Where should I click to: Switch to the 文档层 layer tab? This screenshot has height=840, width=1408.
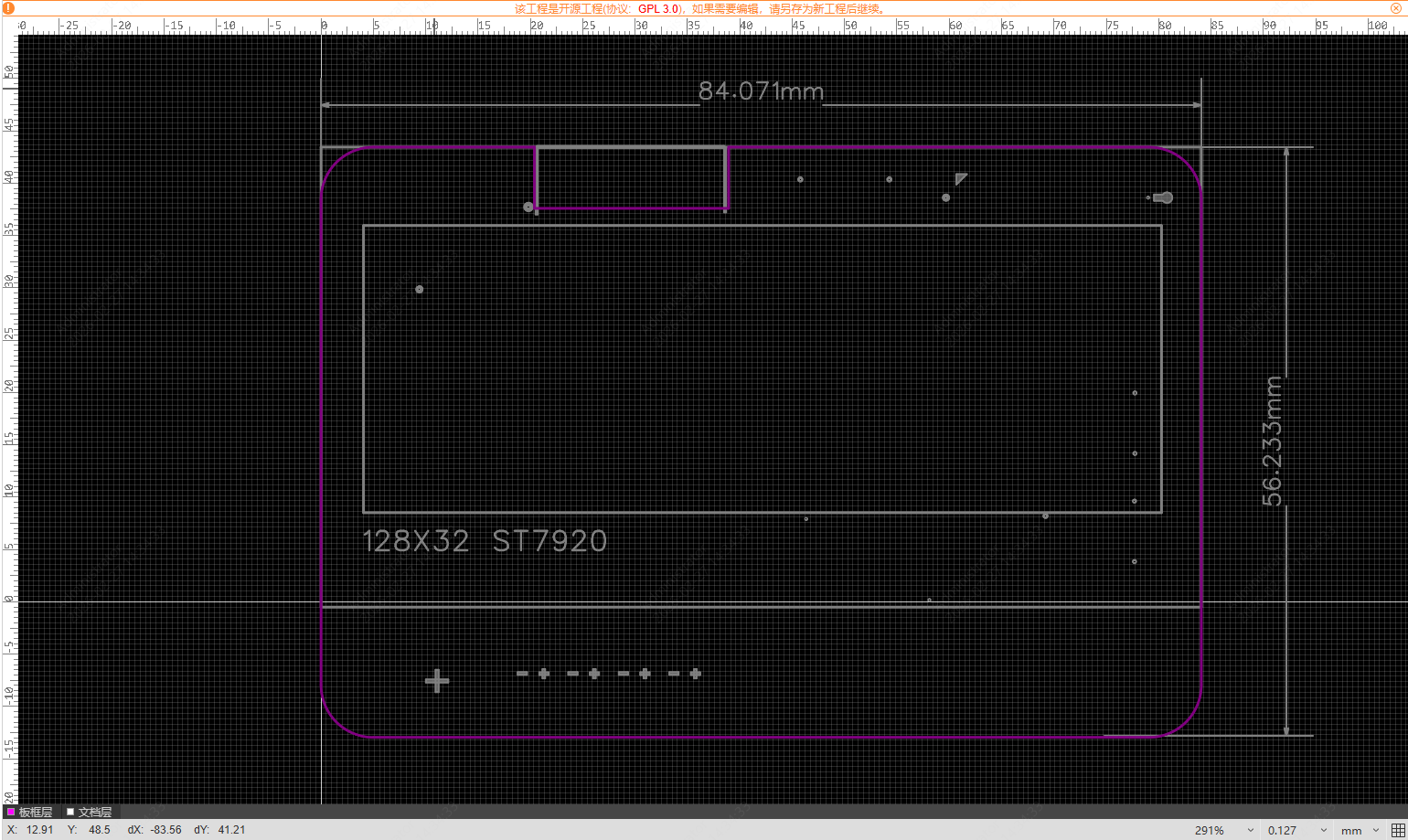pos(94,812)
